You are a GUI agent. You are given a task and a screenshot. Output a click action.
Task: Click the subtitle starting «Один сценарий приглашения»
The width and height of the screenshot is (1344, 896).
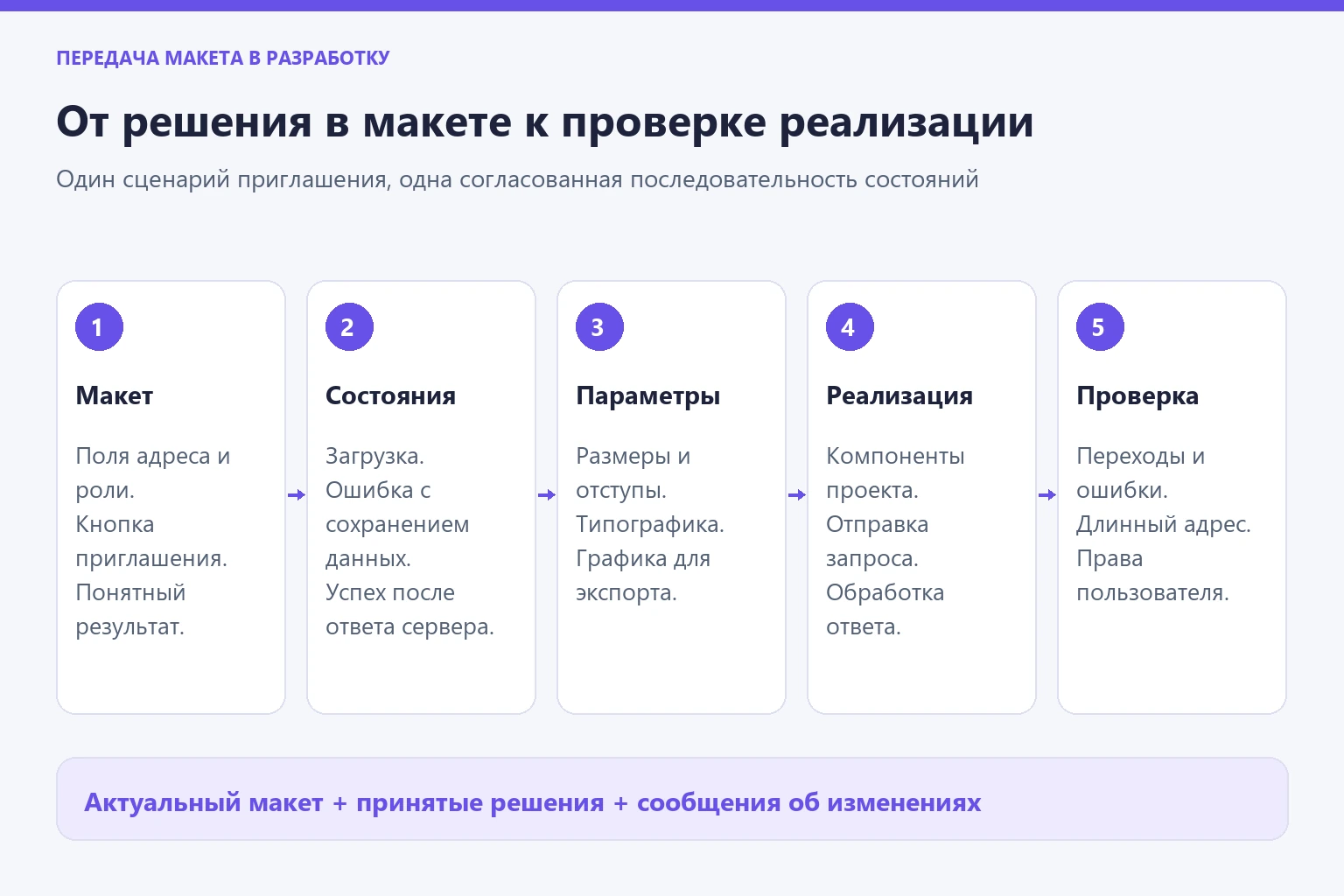(x=517, y=180)
